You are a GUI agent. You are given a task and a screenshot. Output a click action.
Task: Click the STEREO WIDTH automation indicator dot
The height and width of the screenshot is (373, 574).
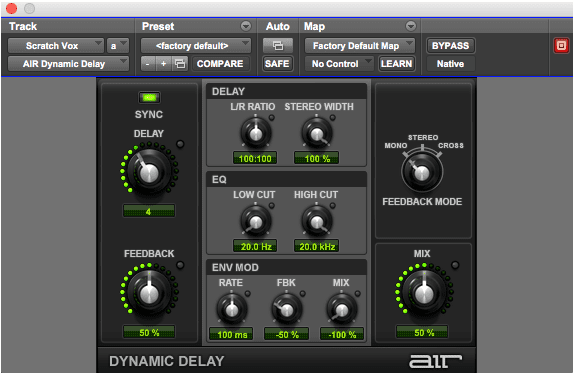(332, 118)
